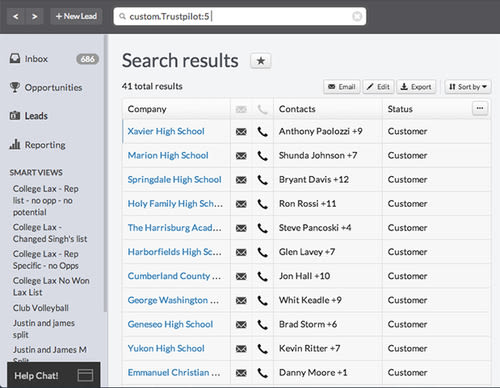The image size is (500, 388).
Task: Click email icon for Marion High School
Action: click(x=241, y=156)
